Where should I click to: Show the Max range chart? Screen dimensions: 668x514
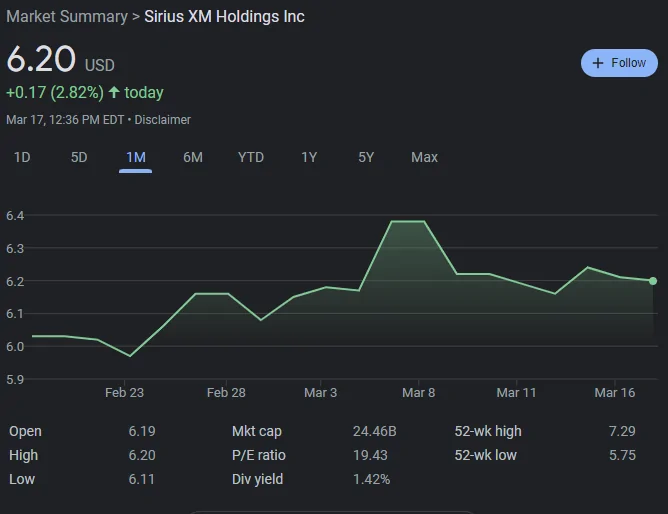tap(424, 157)
